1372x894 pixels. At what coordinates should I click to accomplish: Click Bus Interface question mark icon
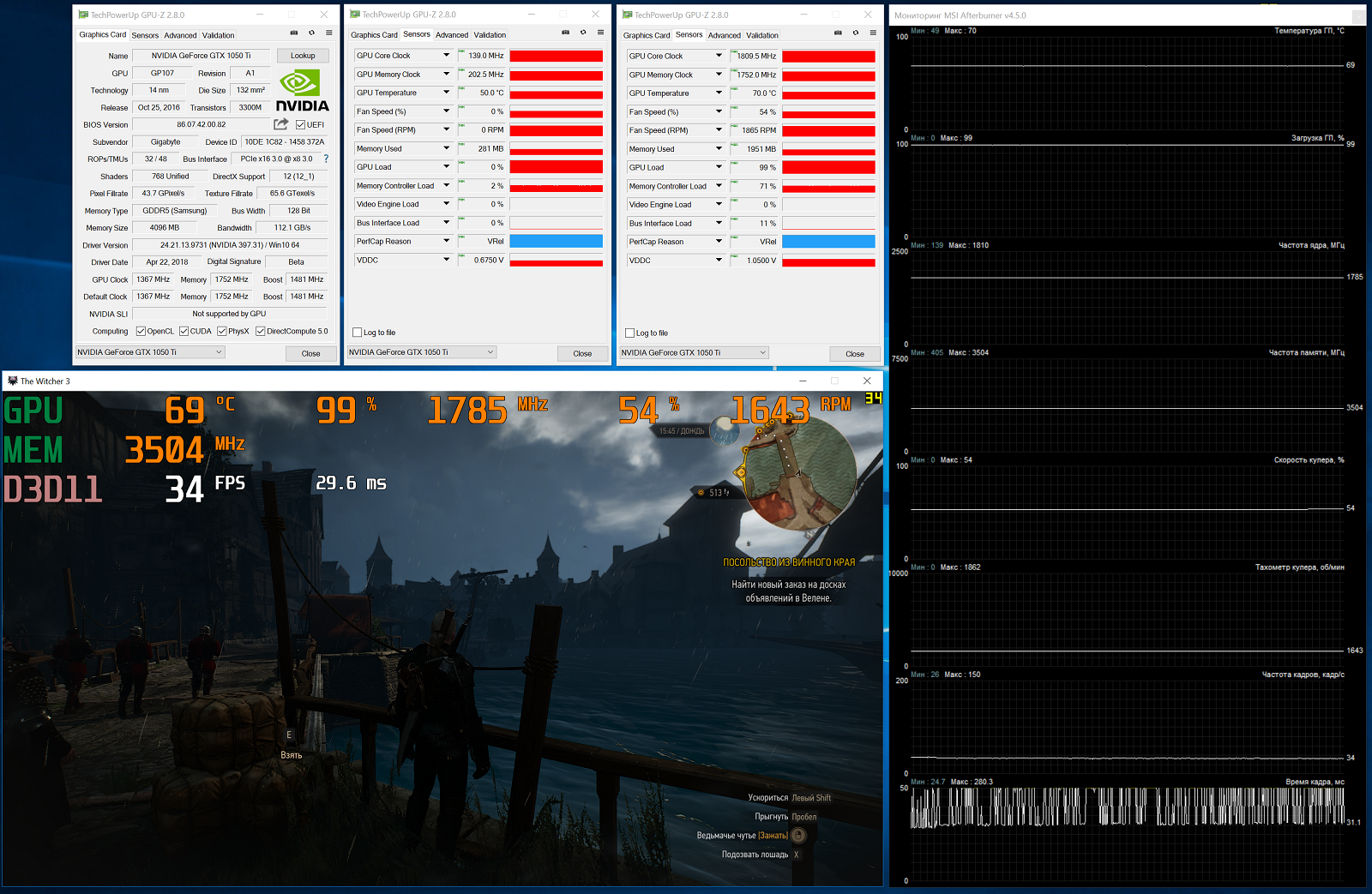[326, 159]
